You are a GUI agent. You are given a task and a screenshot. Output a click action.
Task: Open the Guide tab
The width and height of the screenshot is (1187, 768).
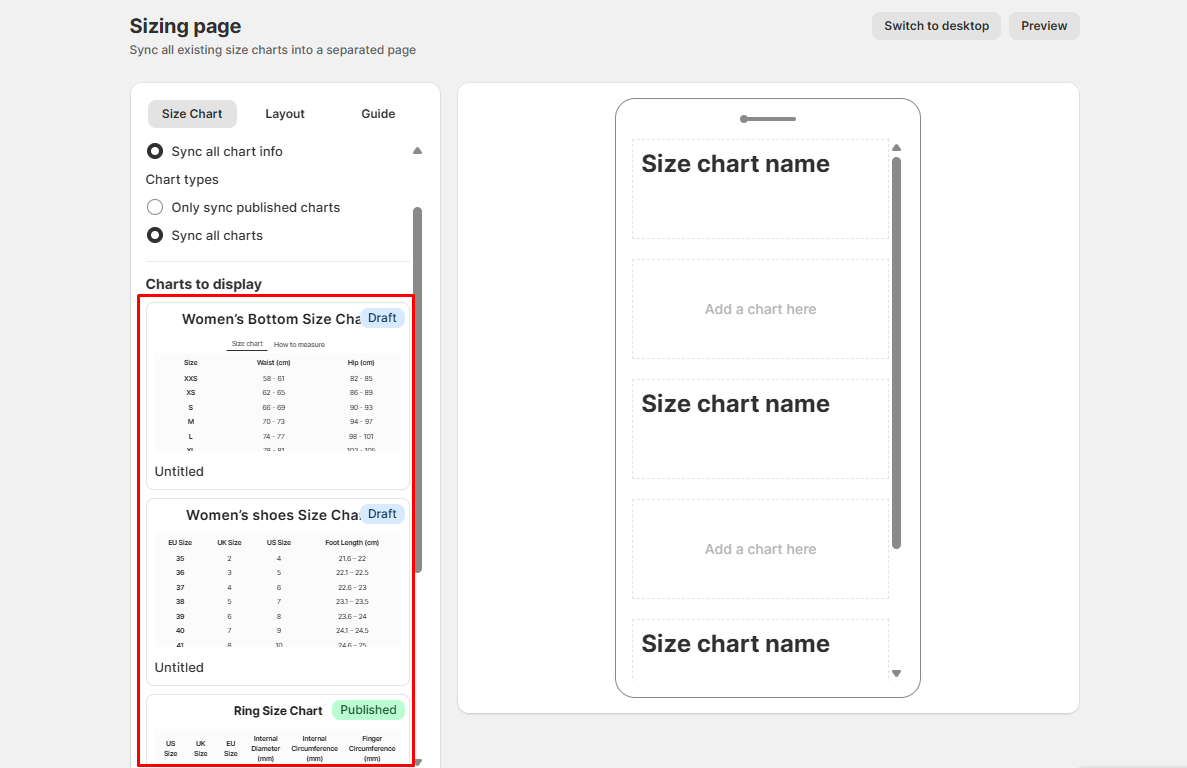378,114
